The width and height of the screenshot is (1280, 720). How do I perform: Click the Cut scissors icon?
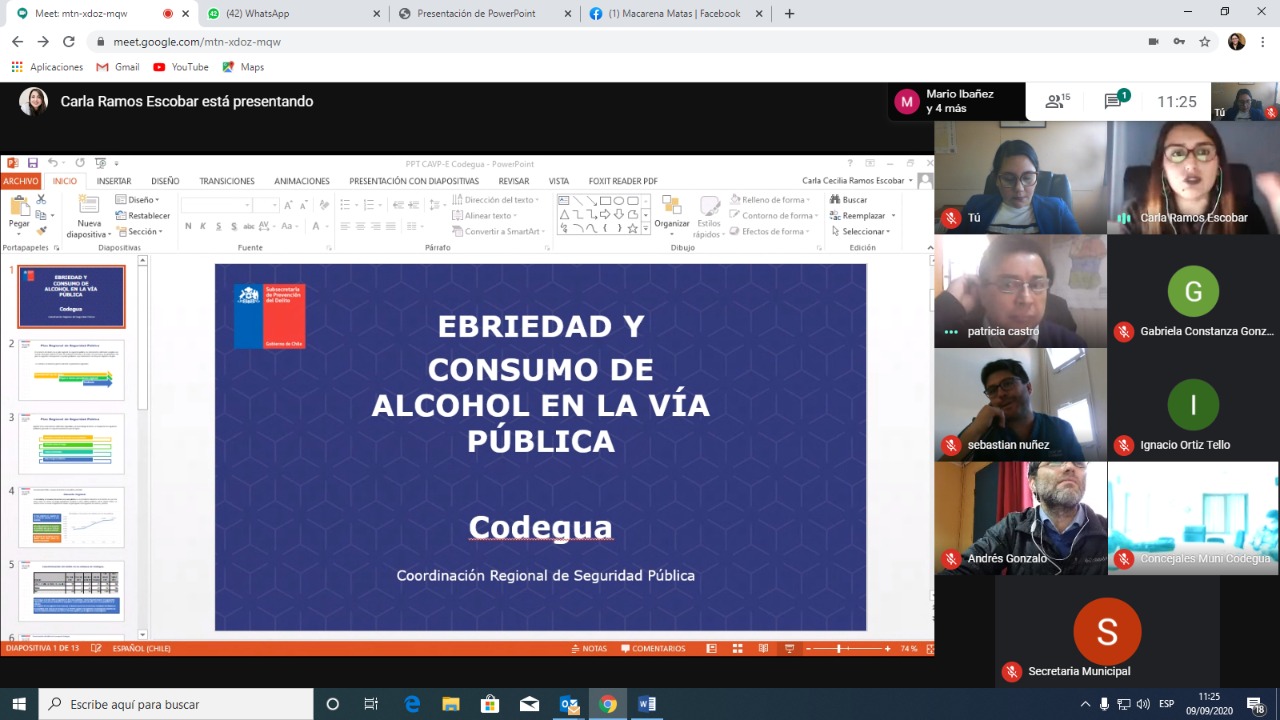pos(42,201)
